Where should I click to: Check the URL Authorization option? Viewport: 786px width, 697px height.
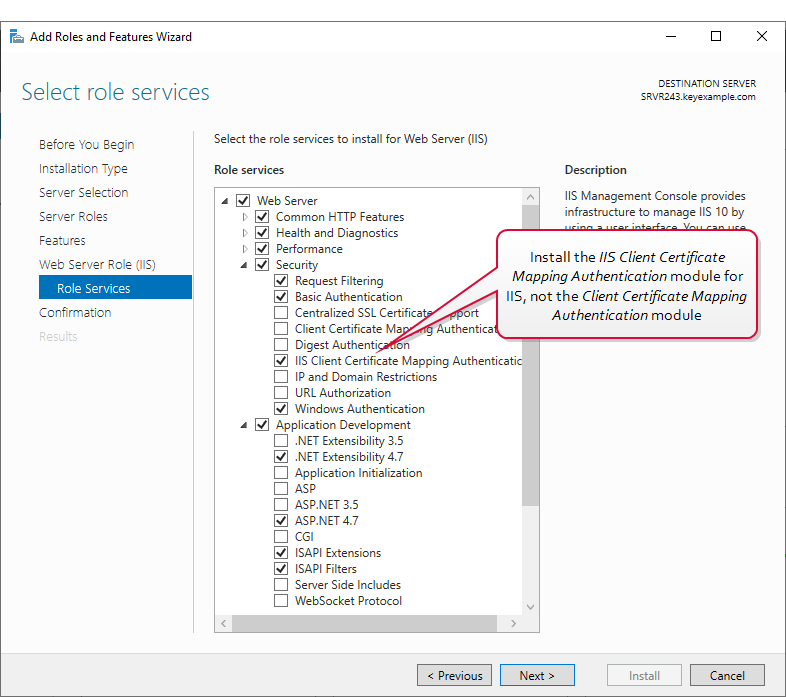[x=281, y=393]
